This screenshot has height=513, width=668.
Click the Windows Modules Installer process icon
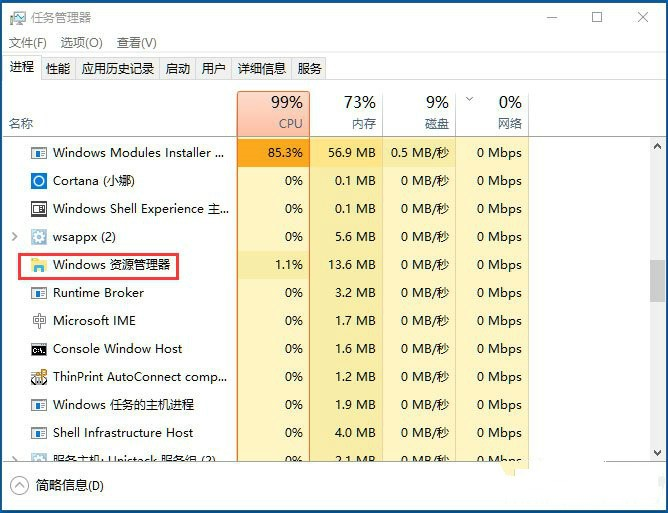tap(39, 153)
